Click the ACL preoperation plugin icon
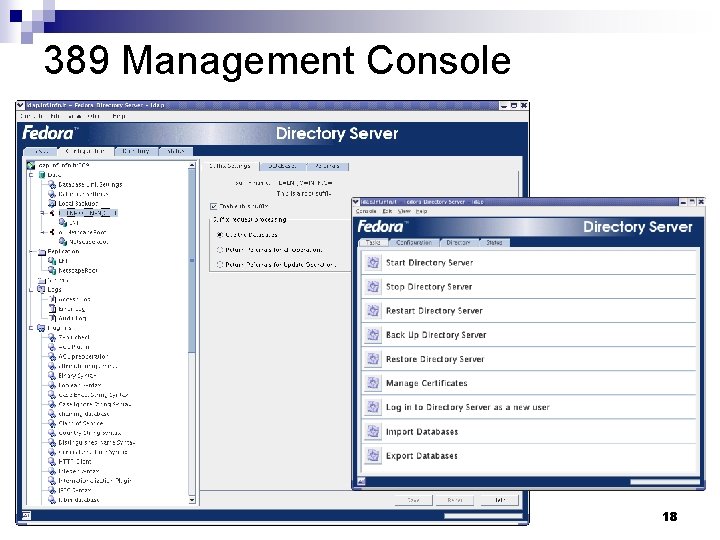This screenshot has width=720, height=540. click(x=52, y=356)
